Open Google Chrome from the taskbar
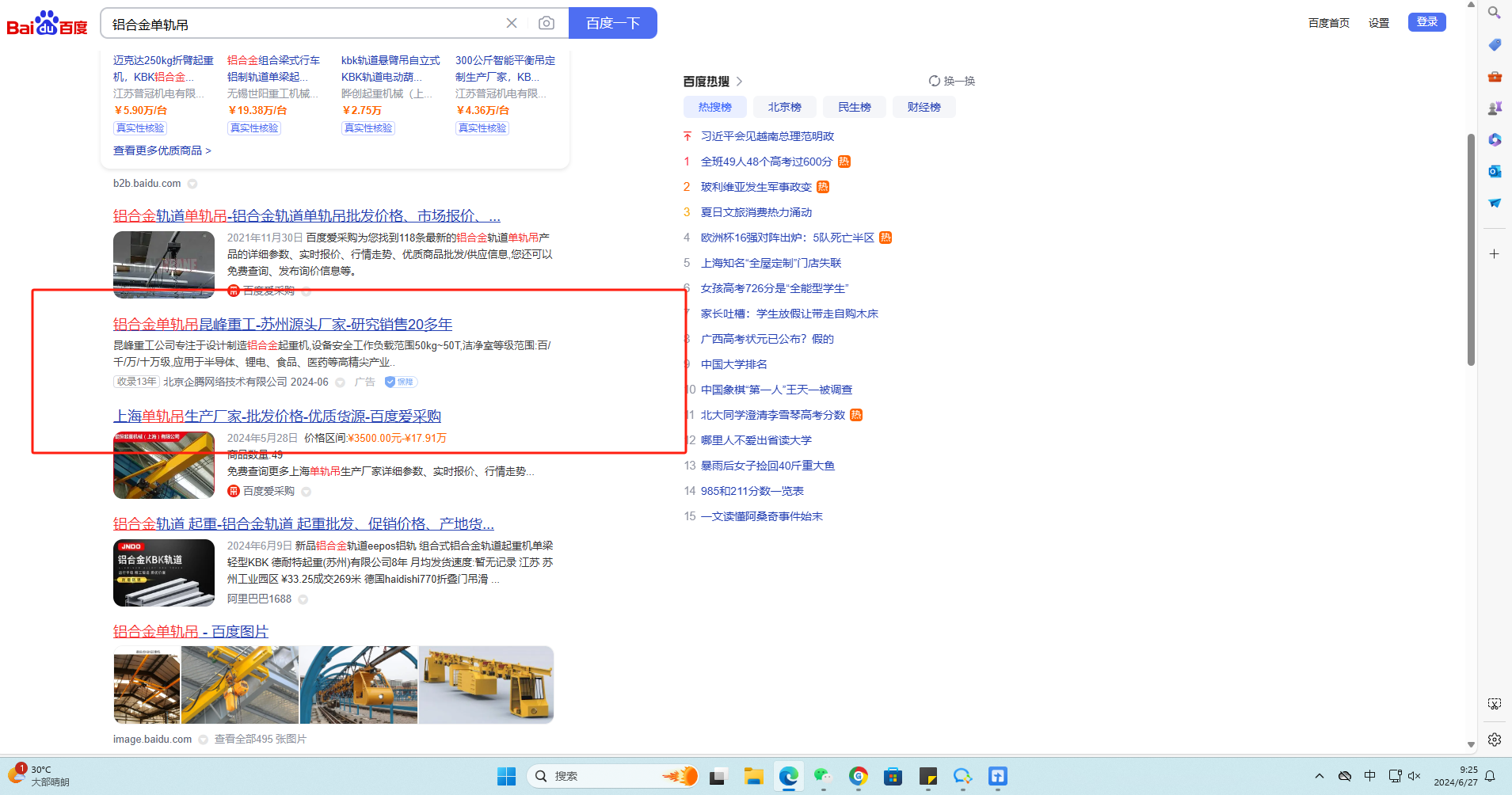 pyautogui.click(x=859, y=776)
